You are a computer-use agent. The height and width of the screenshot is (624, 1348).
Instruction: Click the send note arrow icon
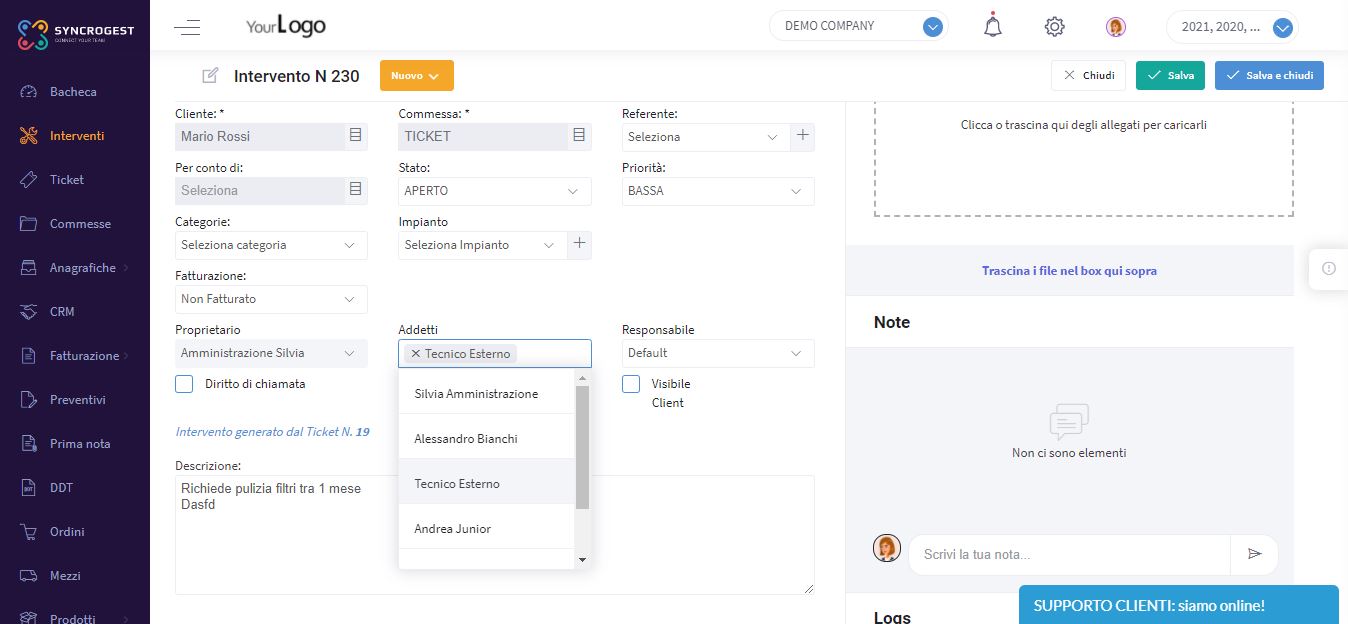[x=1255, y=554]
